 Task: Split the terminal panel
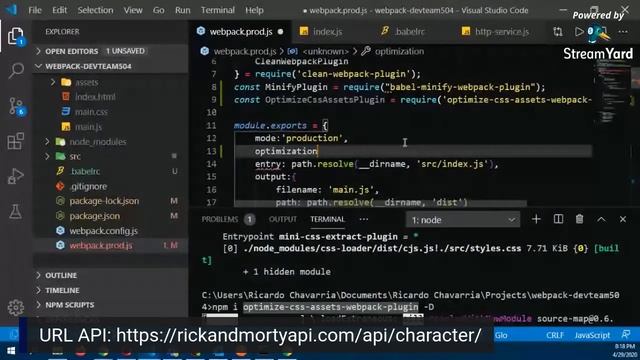(558, 219)
